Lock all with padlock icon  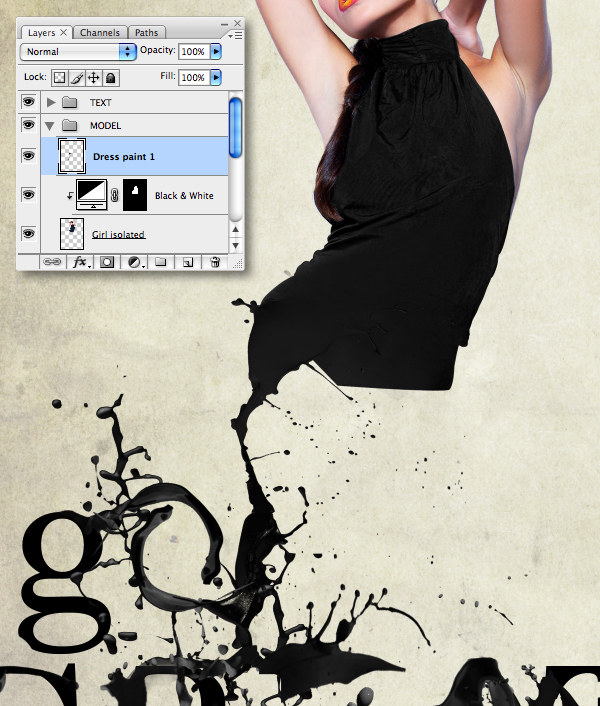(111, 78)
